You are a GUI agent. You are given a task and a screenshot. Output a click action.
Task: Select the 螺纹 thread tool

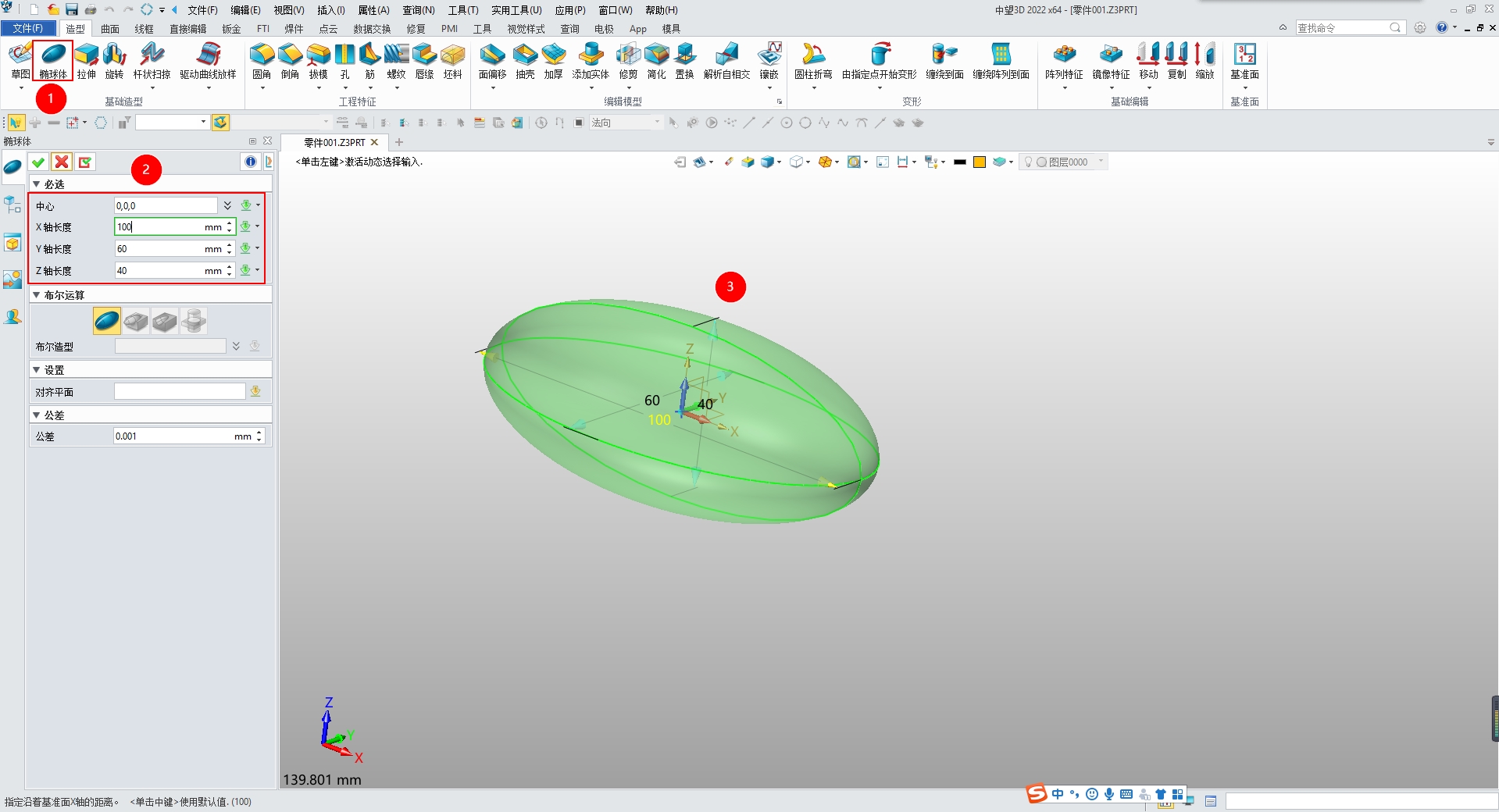click(x=397, y=61)
